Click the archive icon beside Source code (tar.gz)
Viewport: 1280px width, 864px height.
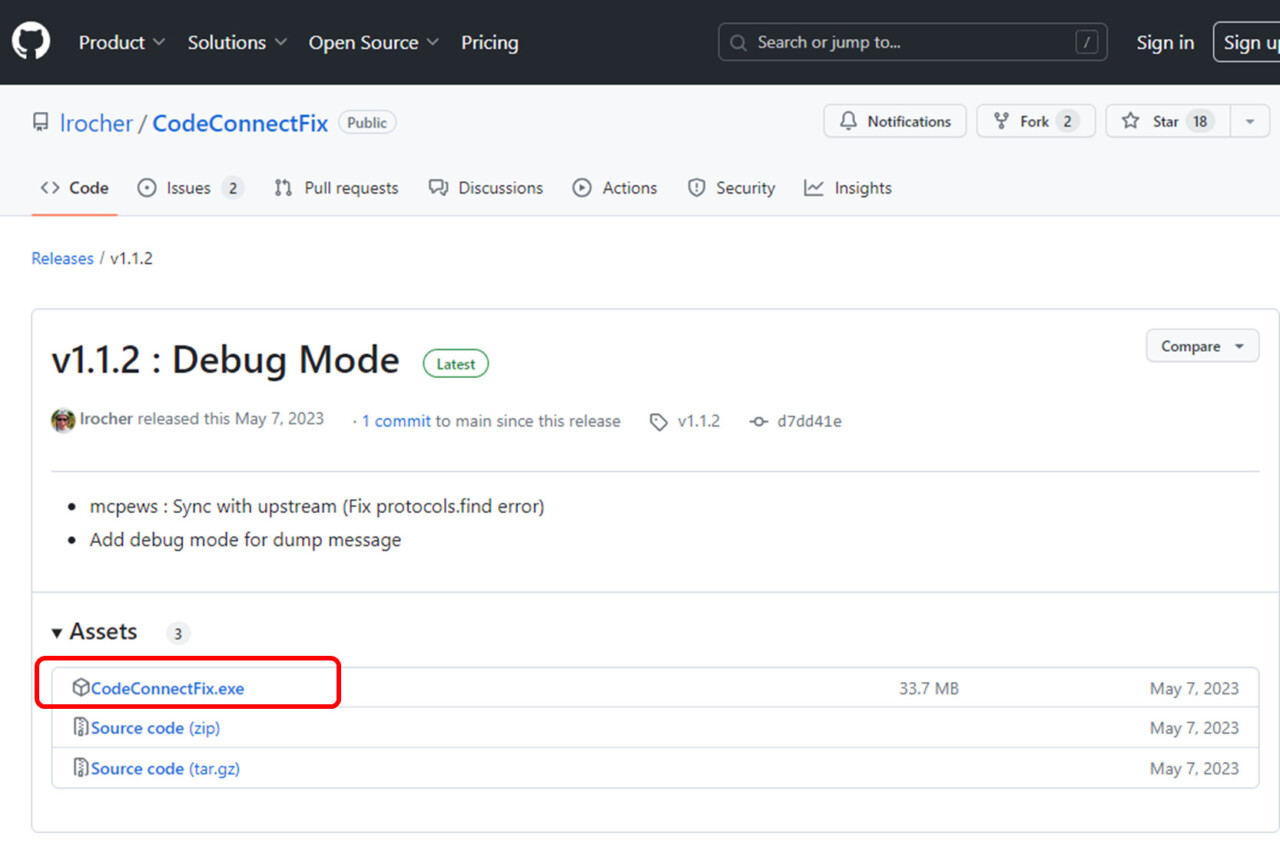[x=81, y=767]
